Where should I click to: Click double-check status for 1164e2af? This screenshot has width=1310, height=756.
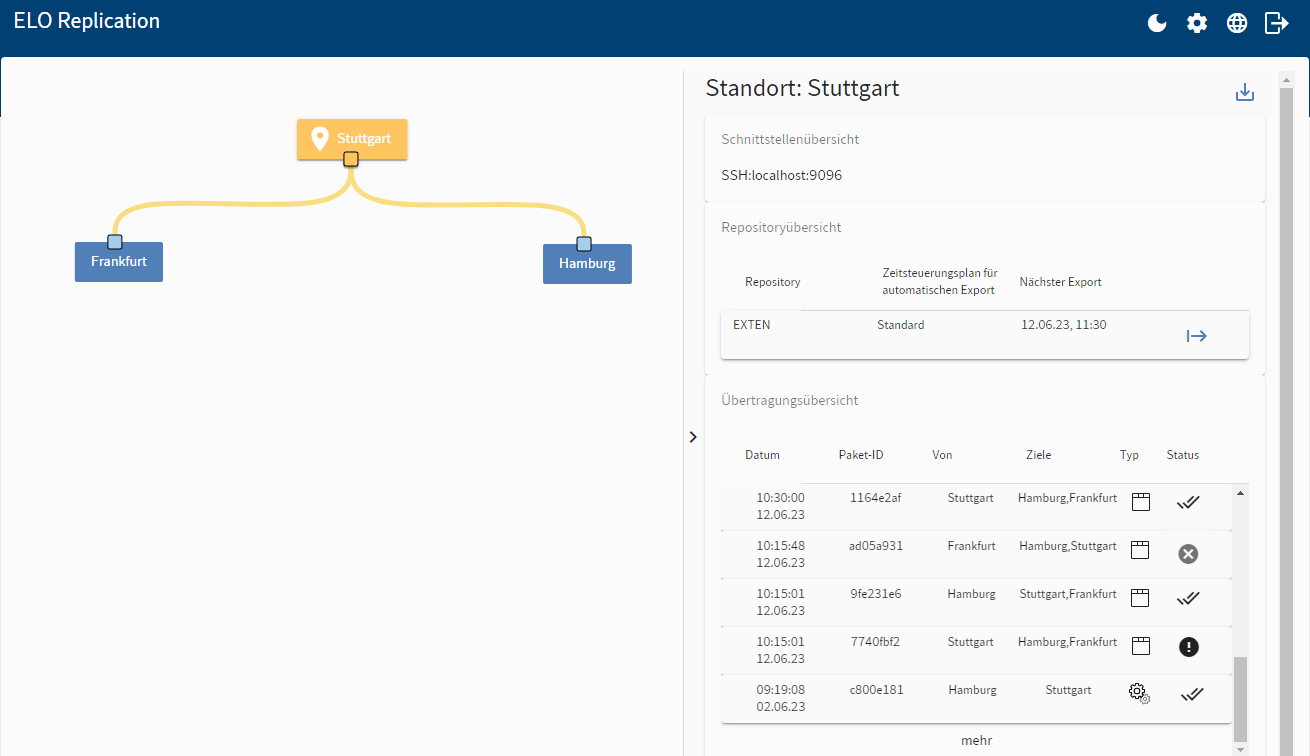pyautogui.click(x=1188, y=502)
